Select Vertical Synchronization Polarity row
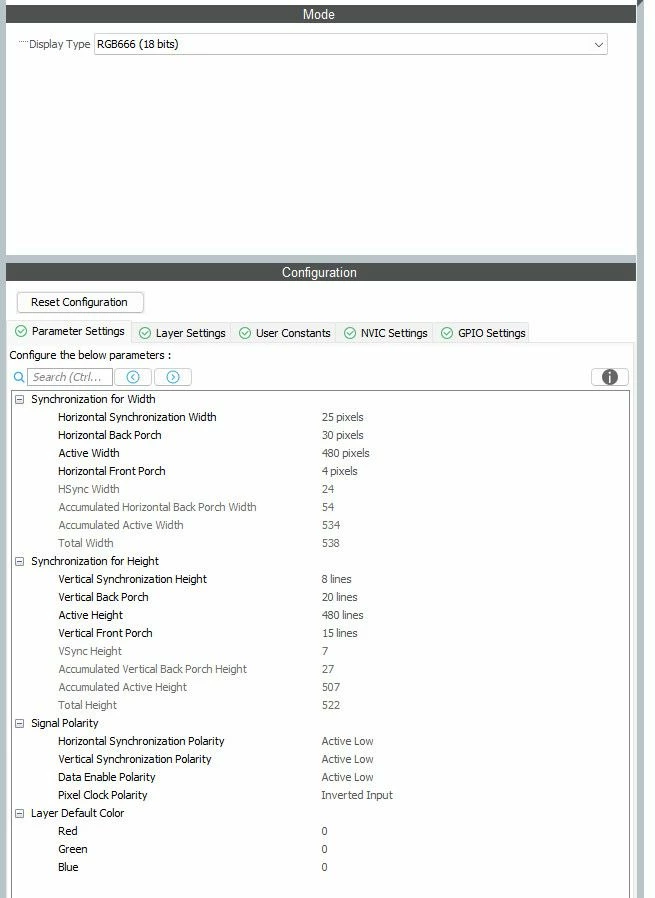Viewport: 655px width, 898px height. 321,759
